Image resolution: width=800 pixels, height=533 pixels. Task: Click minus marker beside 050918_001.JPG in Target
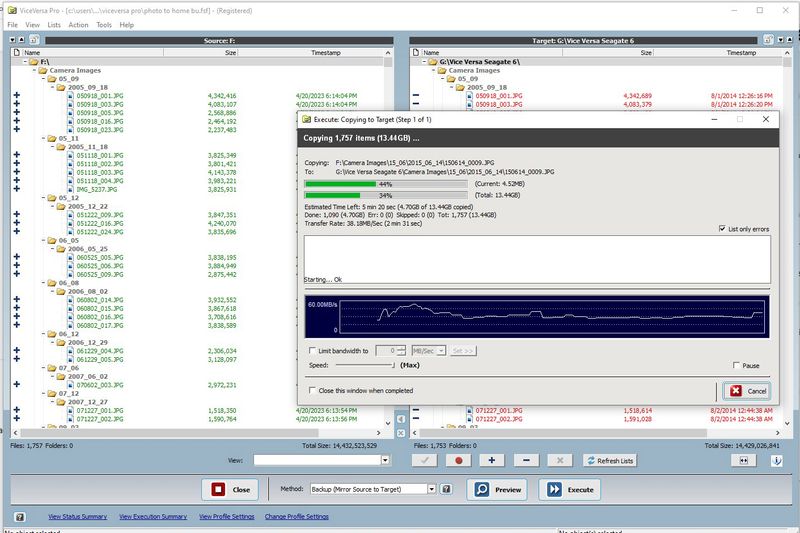point(416,95)
